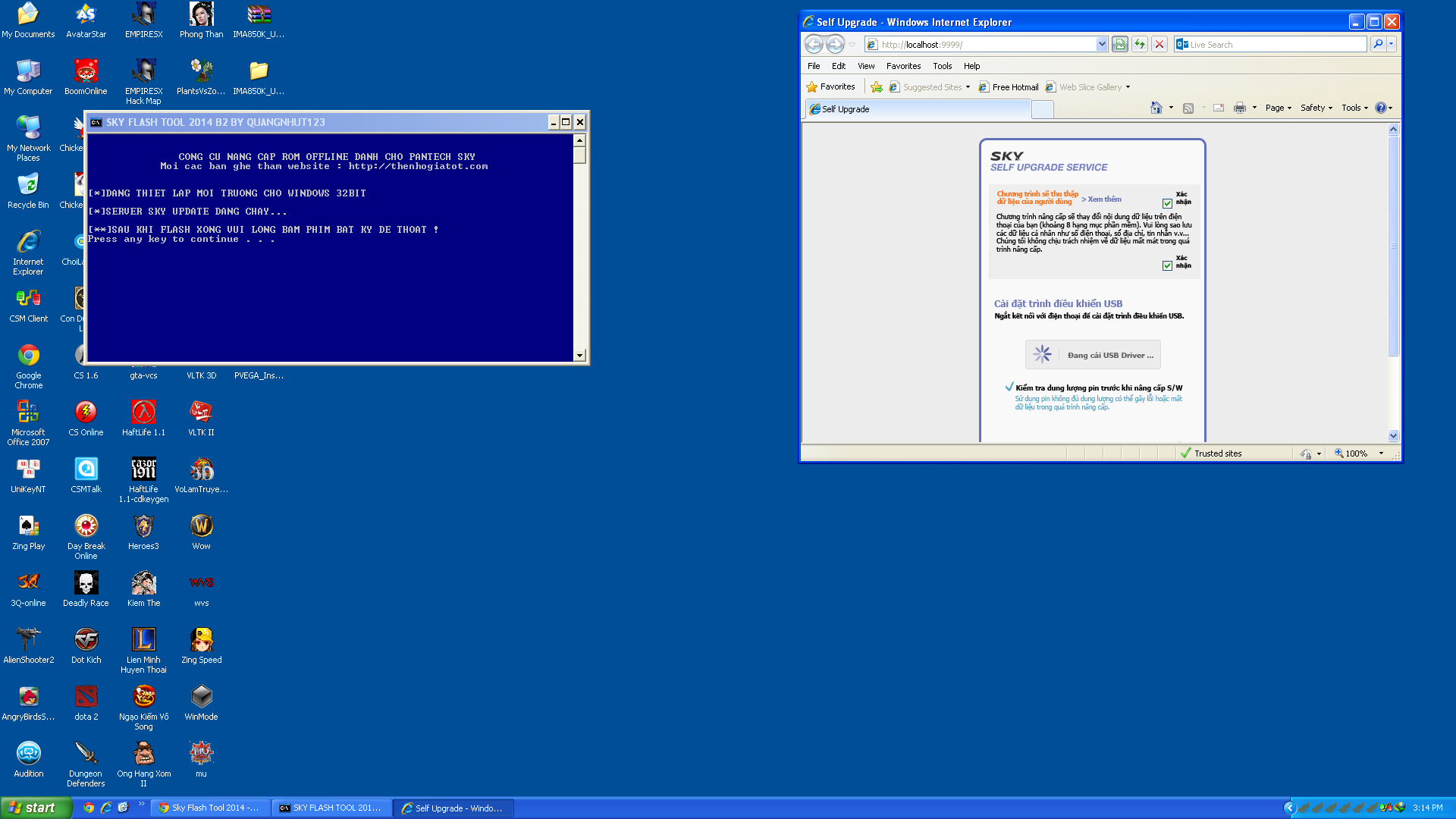Viewport: 1456px width, 819px height.
Task: Click the localhost:9999 address field
Action: [x=987, y=45]
